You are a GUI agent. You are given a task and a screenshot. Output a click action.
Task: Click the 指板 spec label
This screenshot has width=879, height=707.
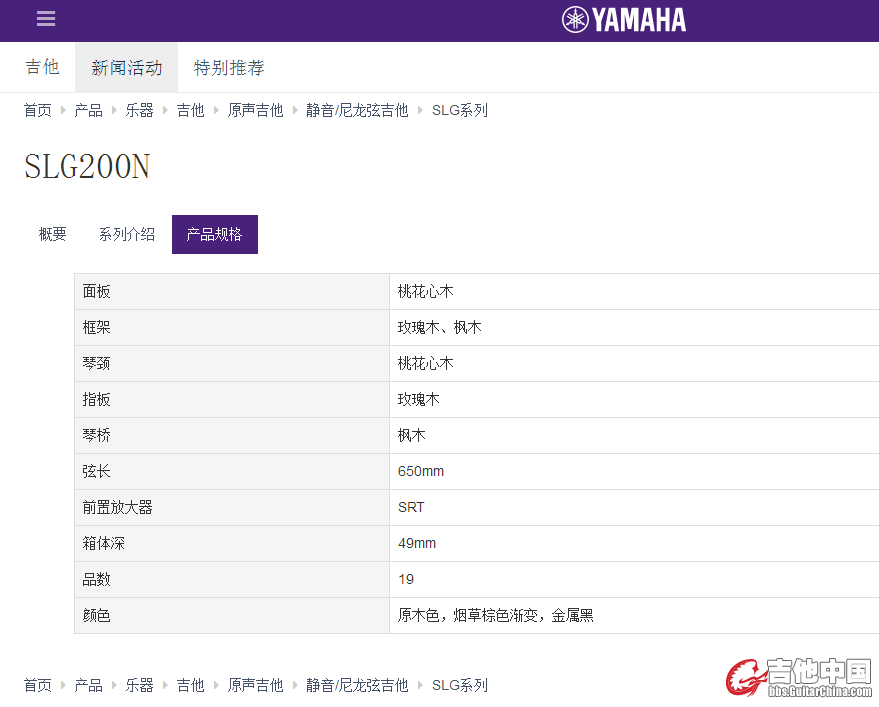click(x=96, y=399)
